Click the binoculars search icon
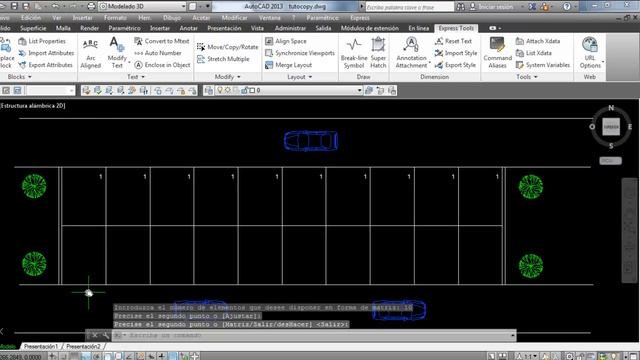The image size is (640, 360). pyautogui.click(x=460, y=7)
